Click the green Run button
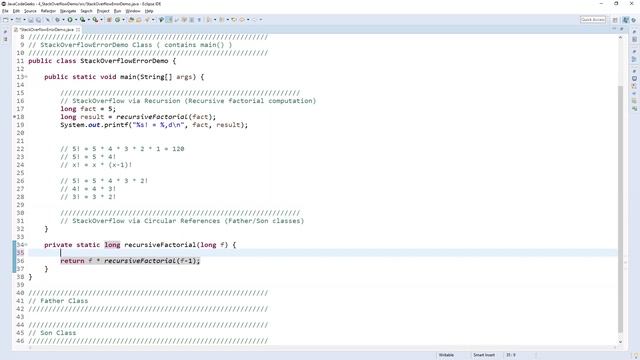 (x=70, y=20)
